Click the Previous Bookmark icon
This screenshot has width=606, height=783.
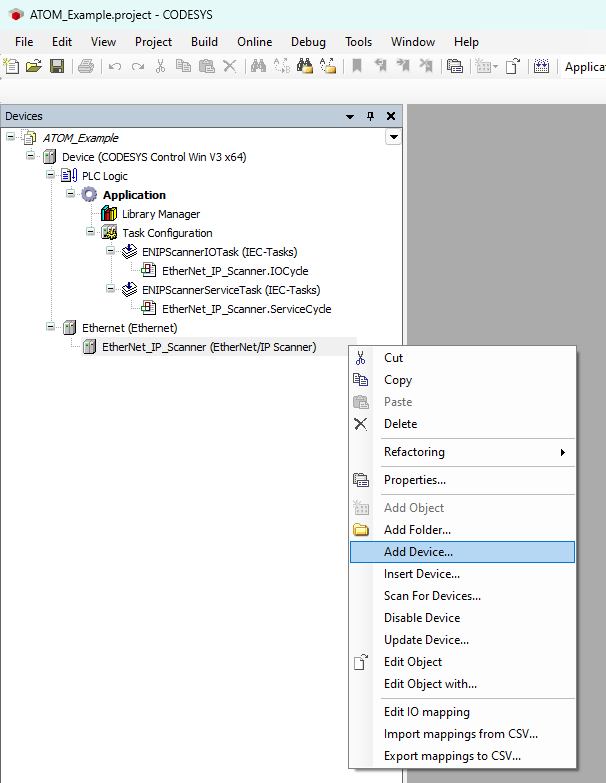point(380,66)
